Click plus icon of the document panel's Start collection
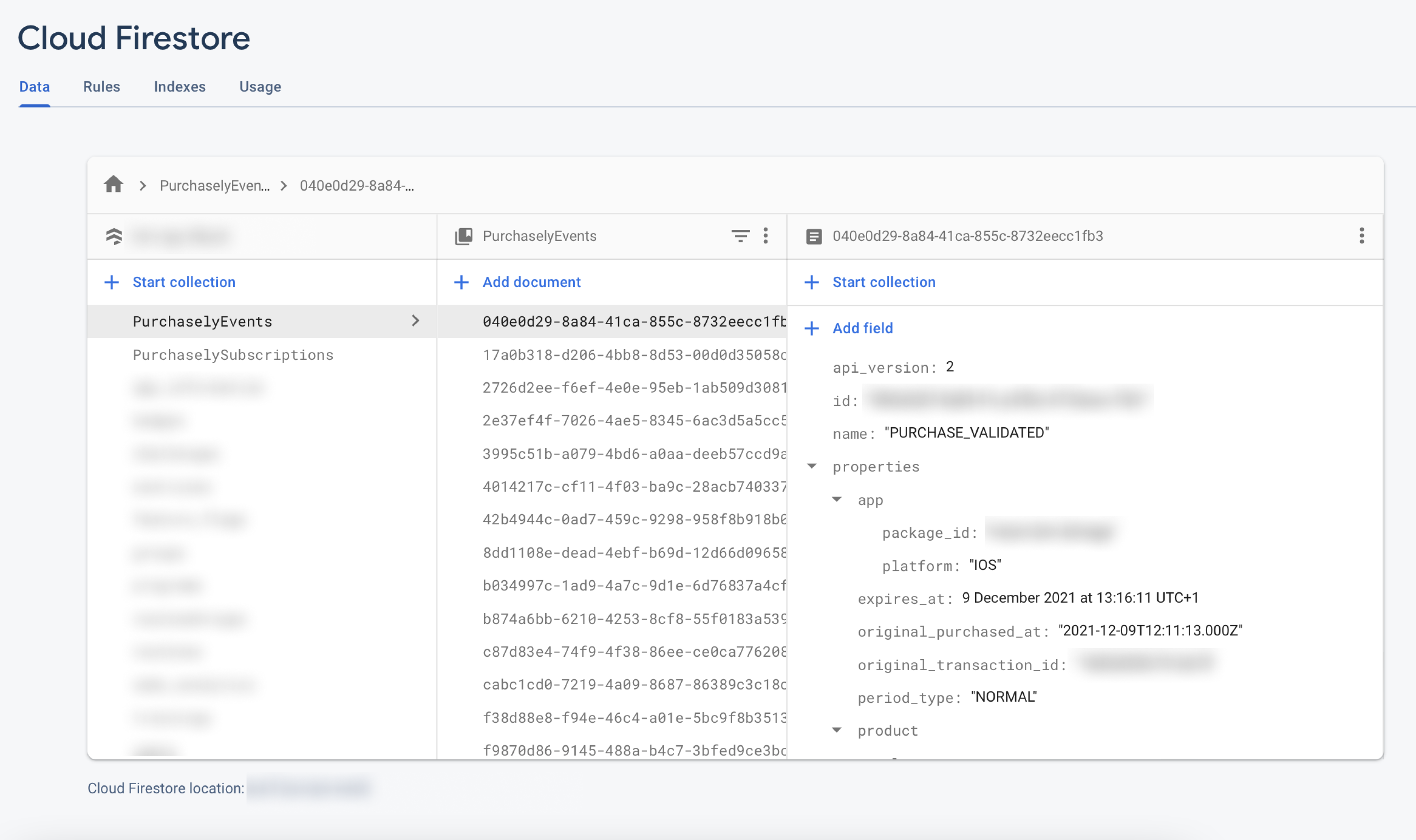This screenshot has width=1416, height=840. [x=811, y=282]
